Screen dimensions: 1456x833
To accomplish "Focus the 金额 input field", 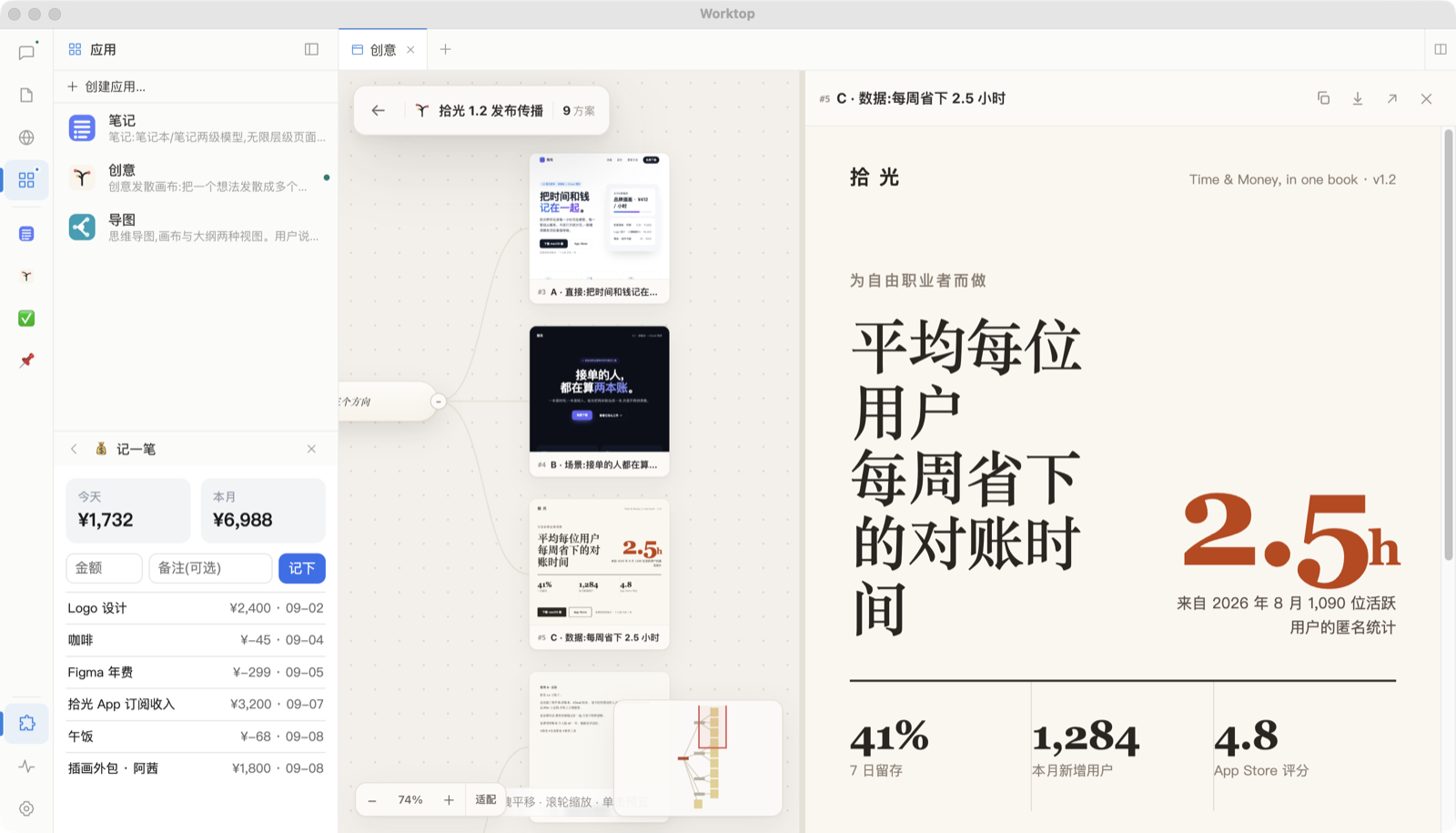I will point(104,568).
